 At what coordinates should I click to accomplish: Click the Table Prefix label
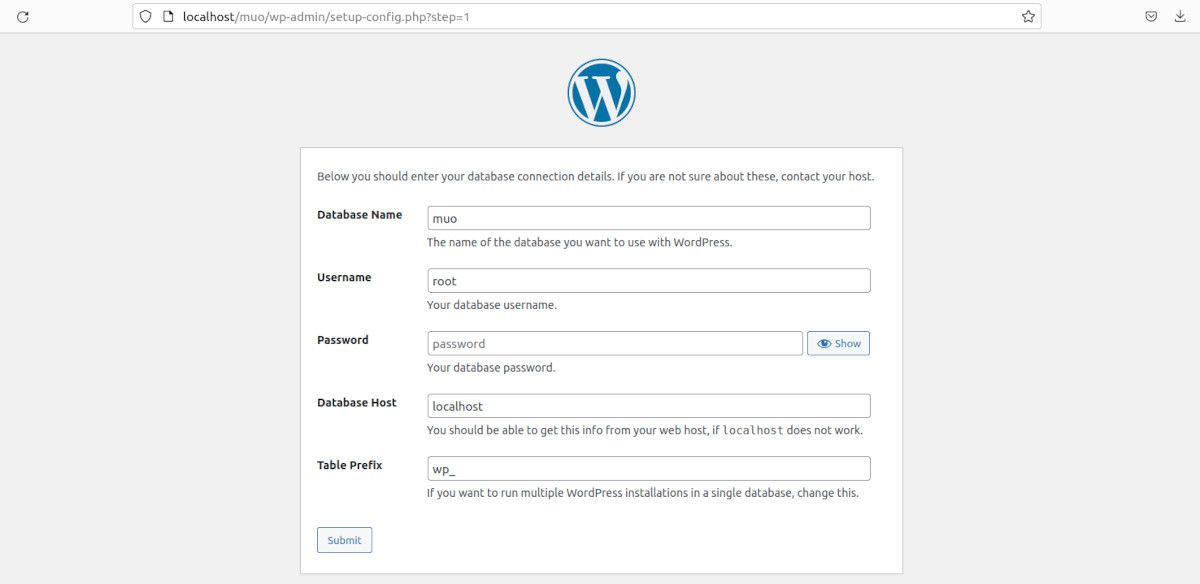coord(349,465)
